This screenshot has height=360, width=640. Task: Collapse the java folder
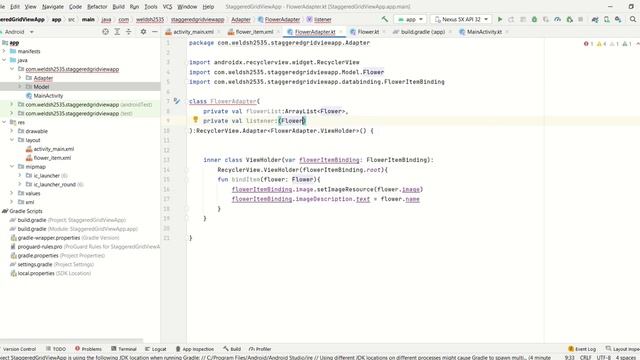tap(4, 60)
